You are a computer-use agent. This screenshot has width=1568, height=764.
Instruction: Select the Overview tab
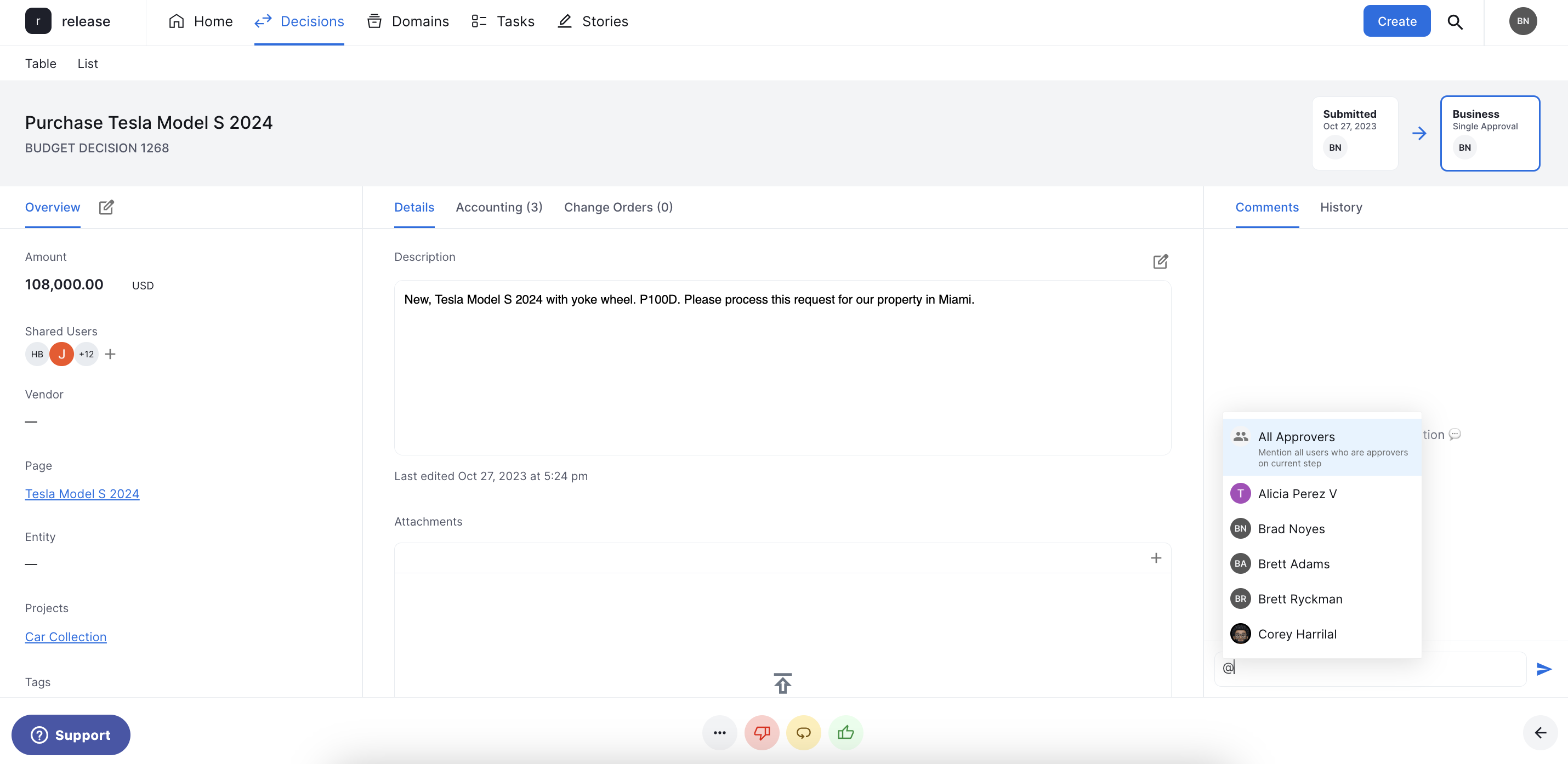tap(52, 207)
